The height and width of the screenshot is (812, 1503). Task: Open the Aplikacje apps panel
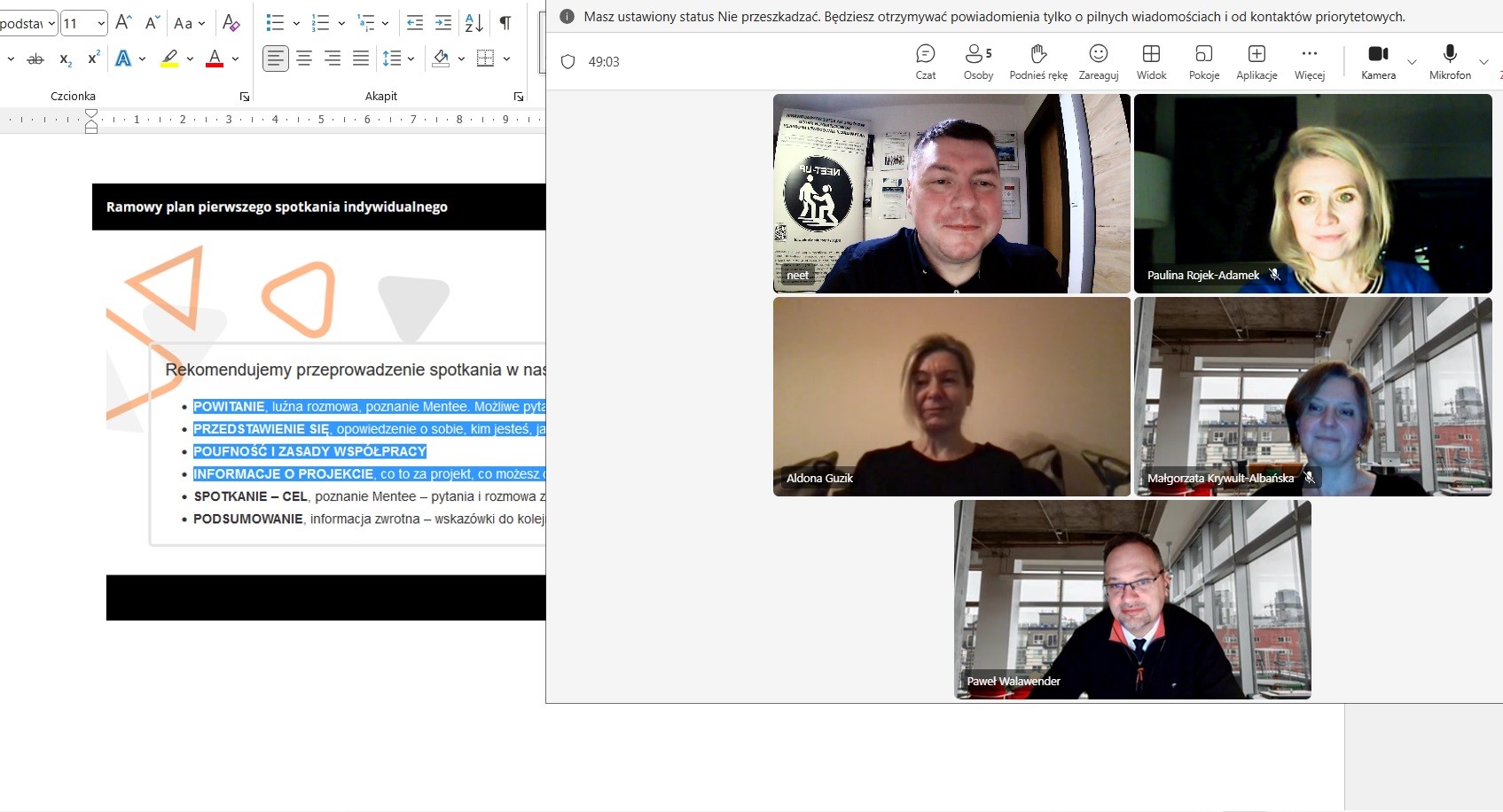point(1256,62)
